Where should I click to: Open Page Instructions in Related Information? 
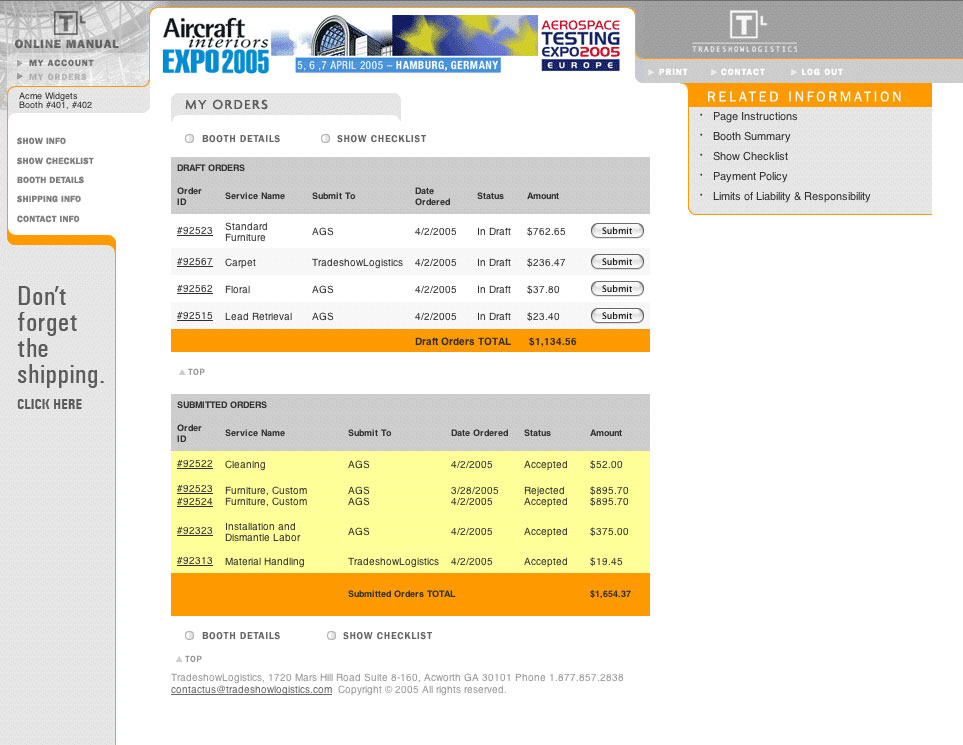[755, 116]
